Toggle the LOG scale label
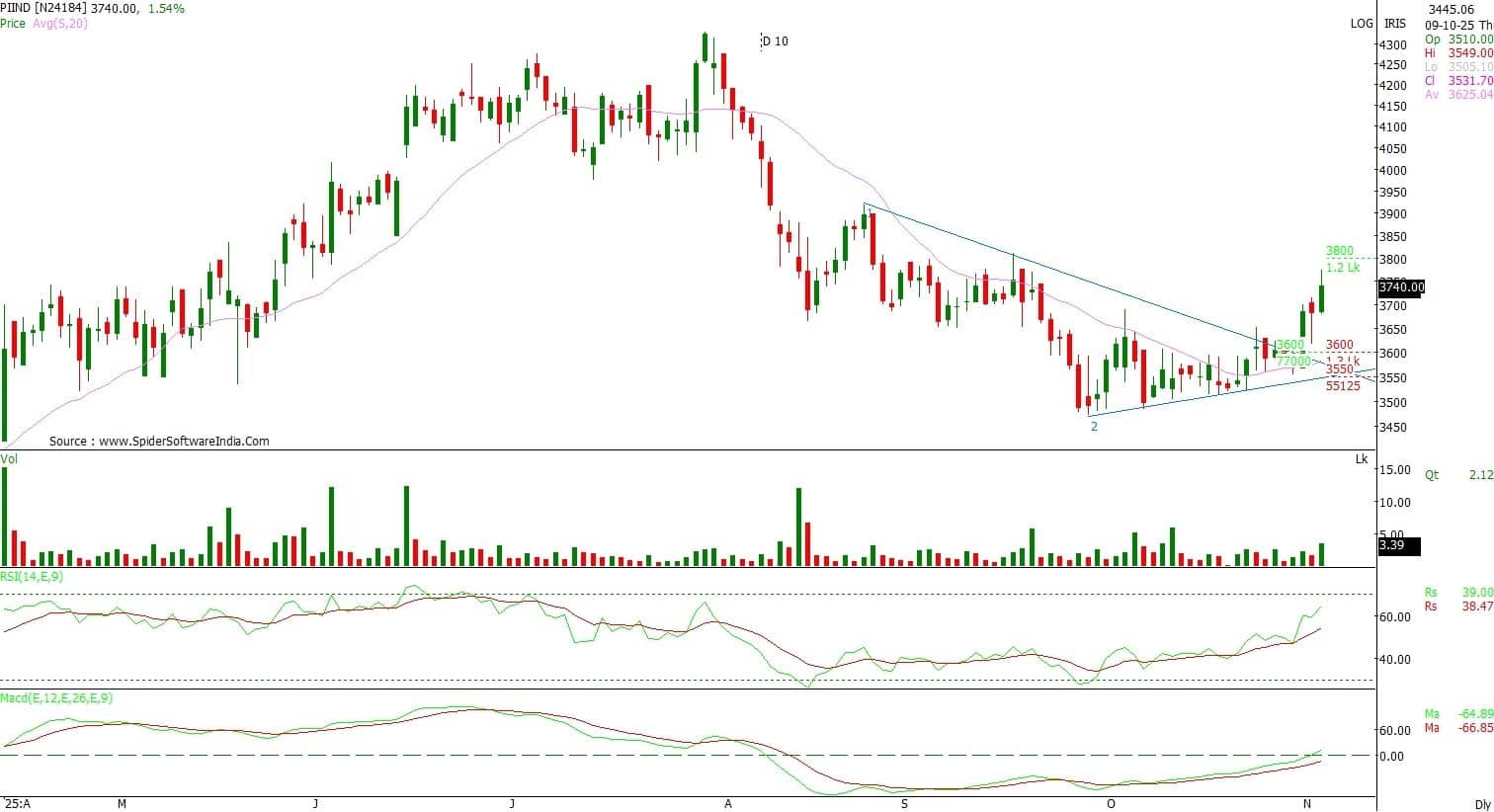This screenshot has height=812, width=1494. click(x=1362, y=23)
